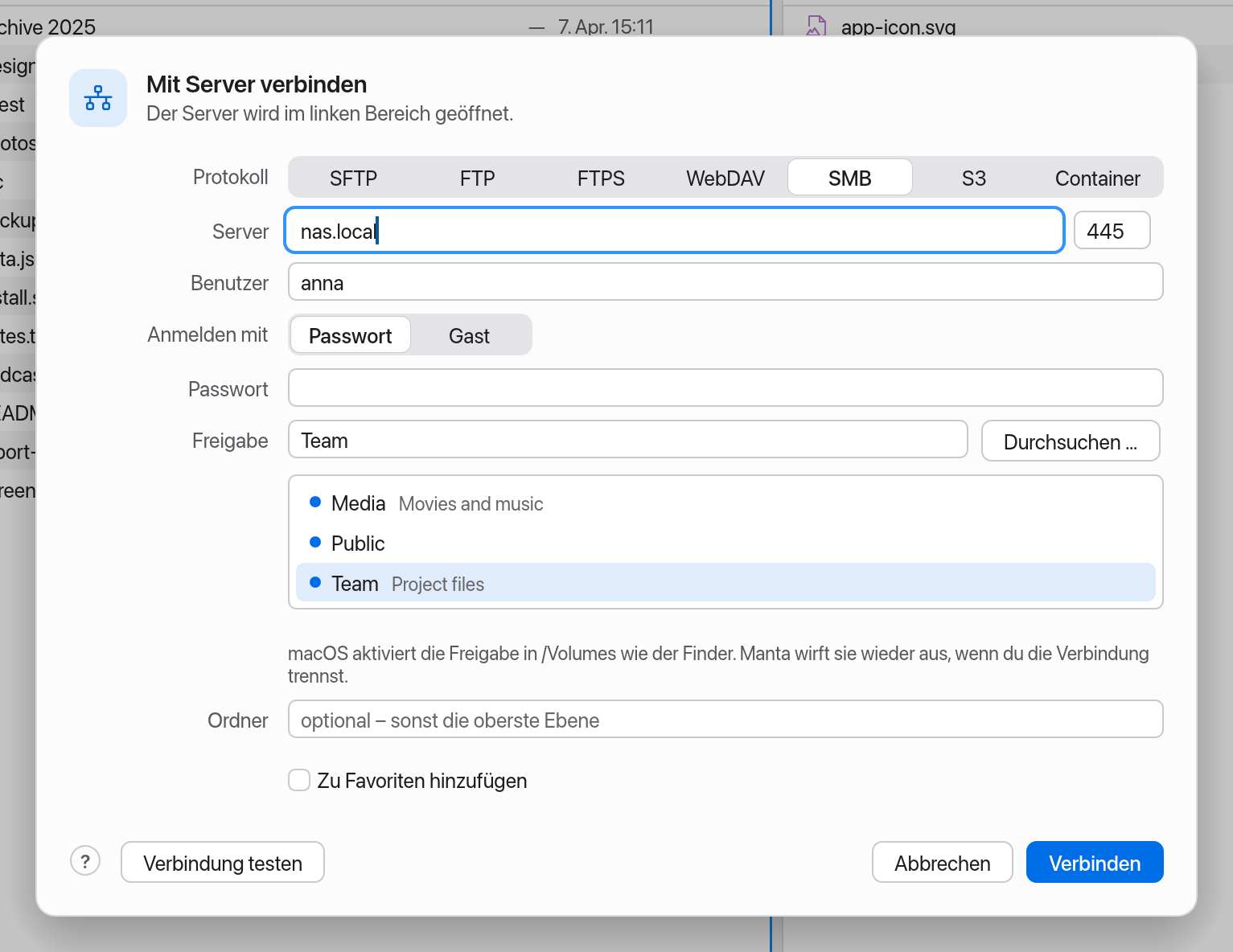Edit the port number field 445
The image size is (1233, 952).
coord(1112,231)
